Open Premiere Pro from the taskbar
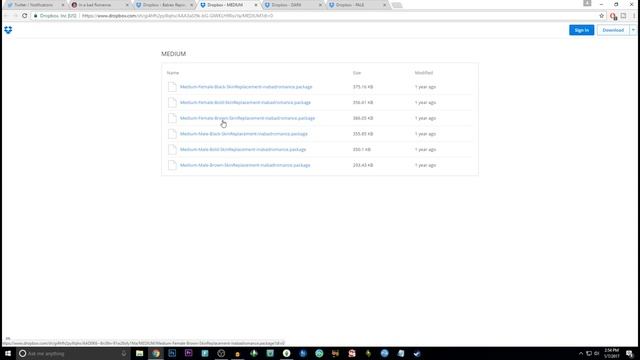Screen dimensions: 640x360 tap(189, 353)
